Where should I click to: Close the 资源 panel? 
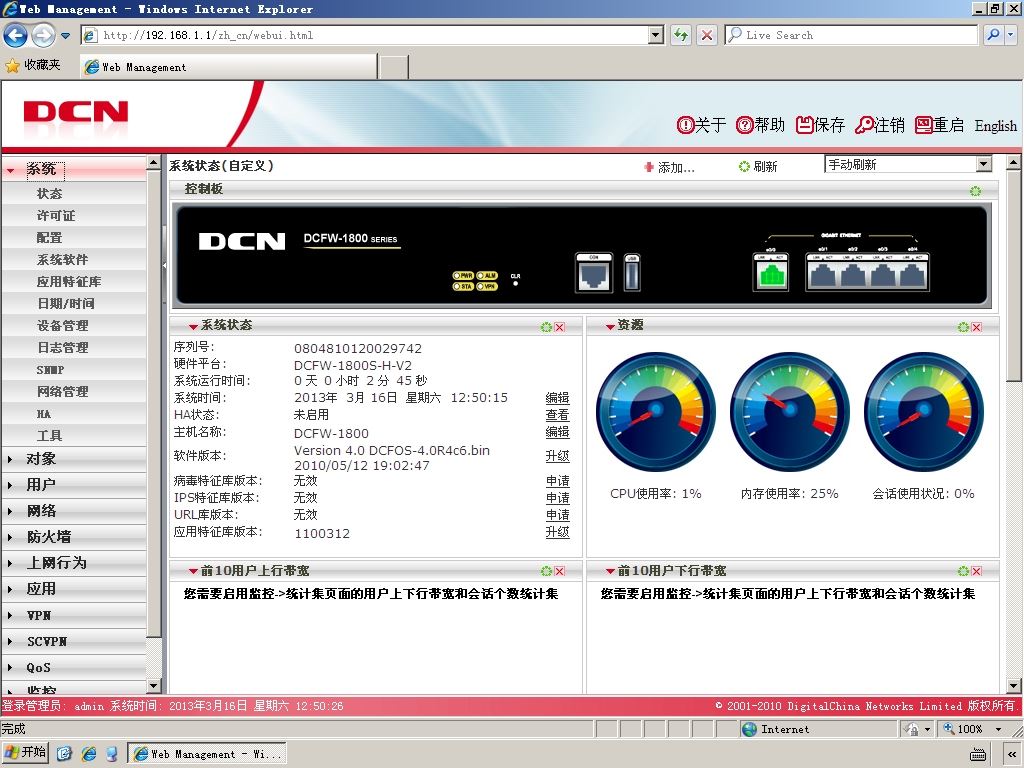[976, 327]
